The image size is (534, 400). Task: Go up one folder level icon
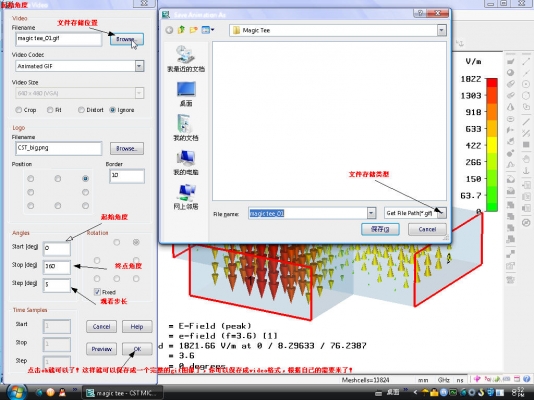pyautogui.click(x=181, y=30)
